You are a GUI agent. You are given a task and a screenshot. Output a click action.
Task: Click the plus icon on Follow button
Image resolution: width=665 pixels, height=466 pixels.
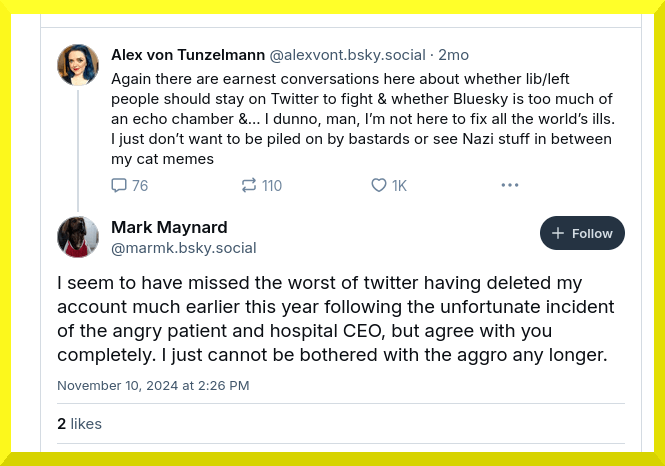point(558,233)
